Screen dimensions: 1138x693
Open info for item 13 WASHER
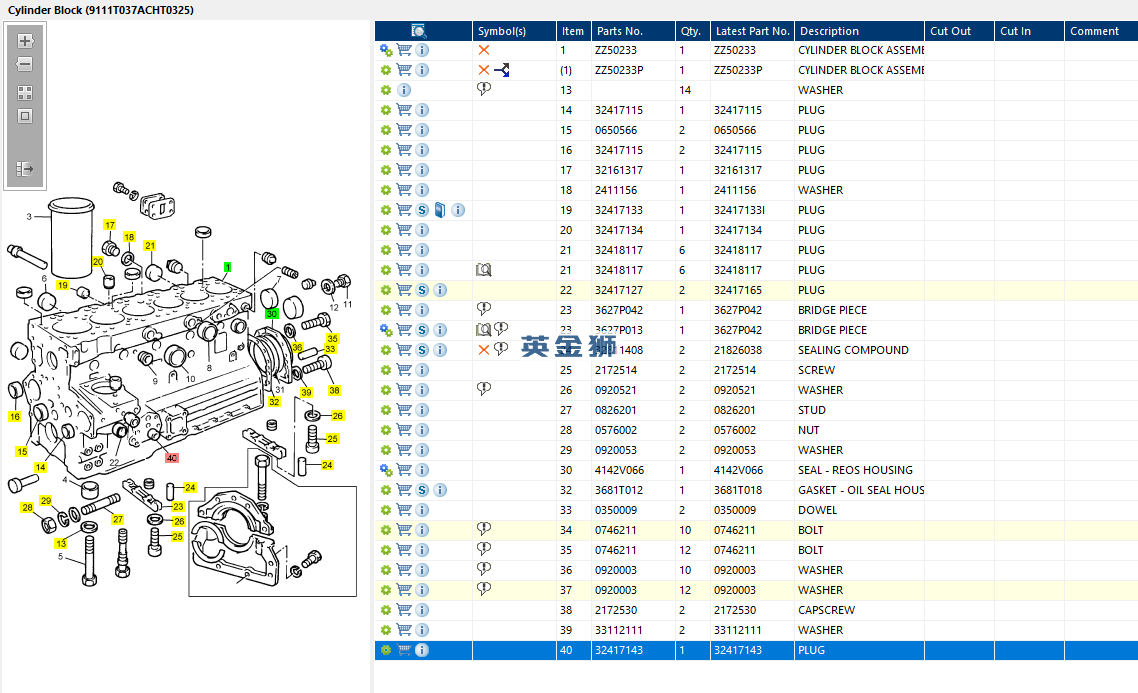point(404,90)
